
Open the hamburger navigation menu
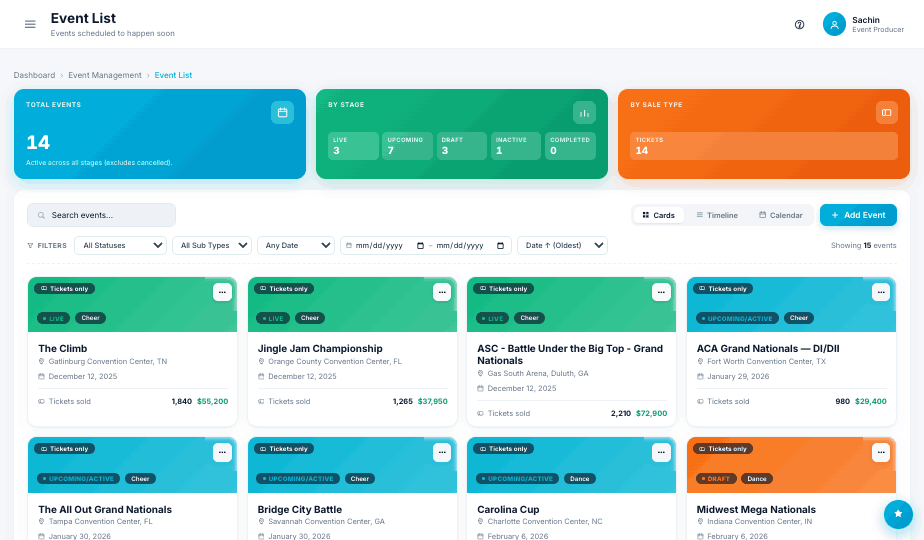30,24
